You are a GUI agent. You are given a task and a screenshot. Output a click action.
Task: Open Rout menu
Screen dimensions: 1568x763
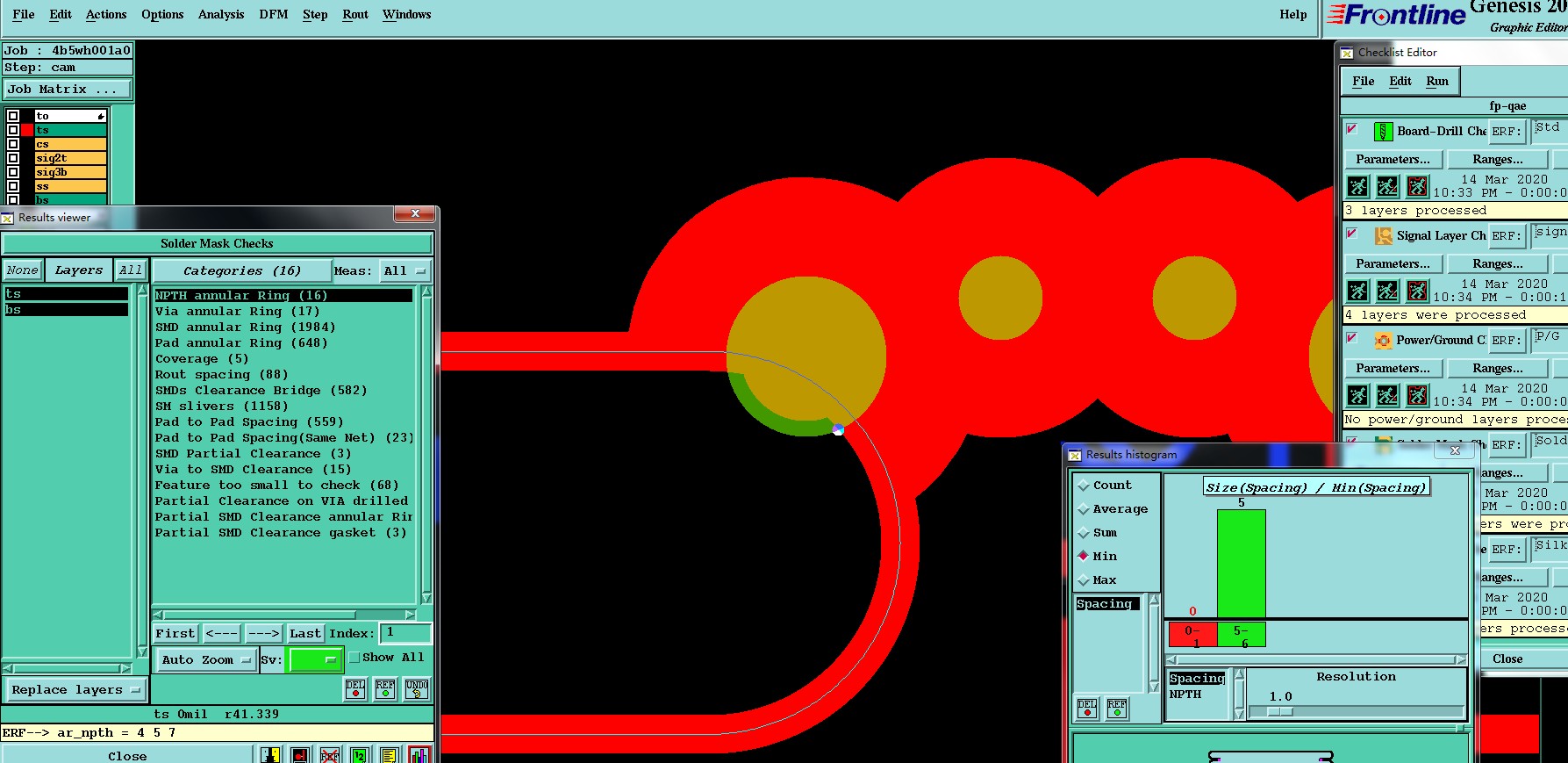point(355,14)
